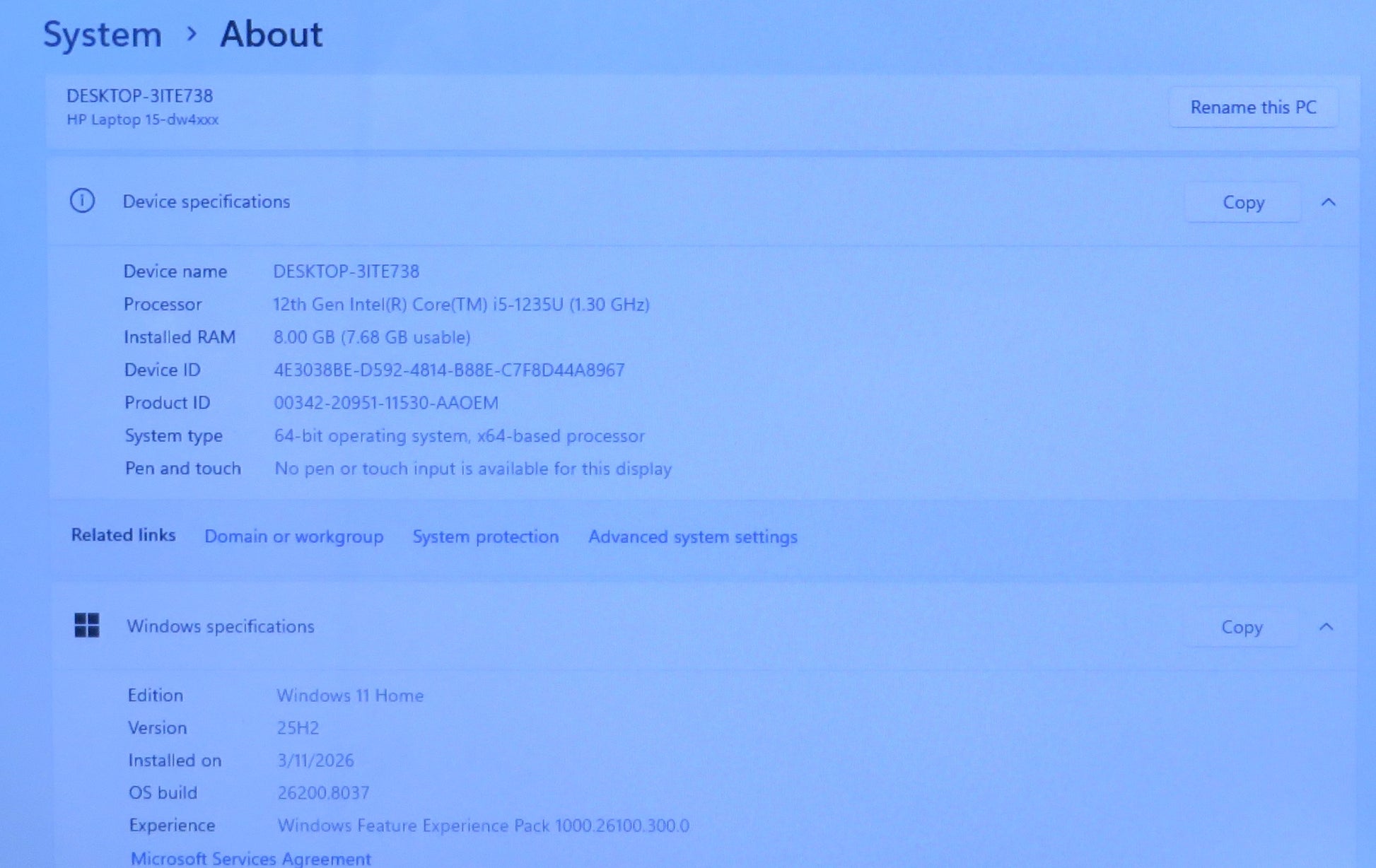Viewport: 1376px width, 868px height.
Task: Click the Windows specifications header title
Action: click(x=220, y=626)
